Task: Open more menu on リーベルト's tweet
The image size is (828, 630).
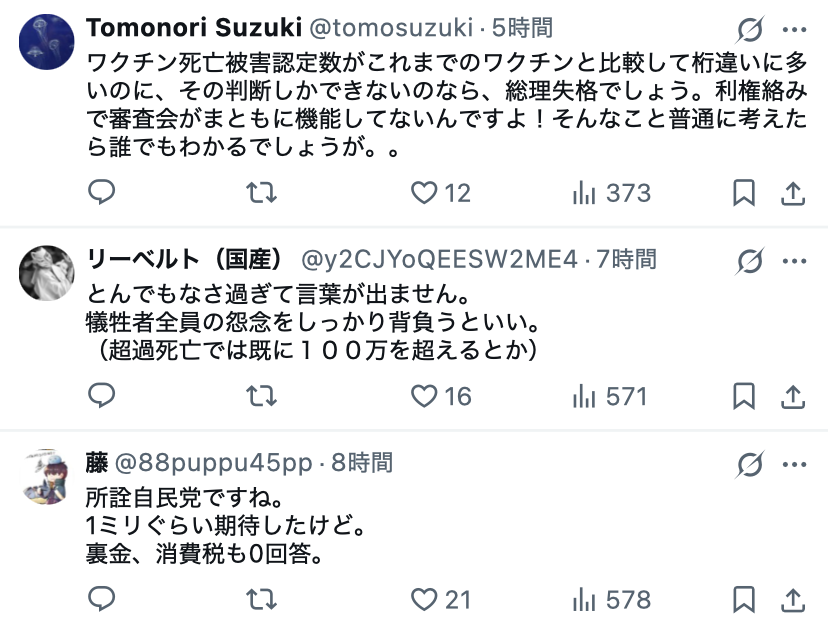Action: point(793,260)
